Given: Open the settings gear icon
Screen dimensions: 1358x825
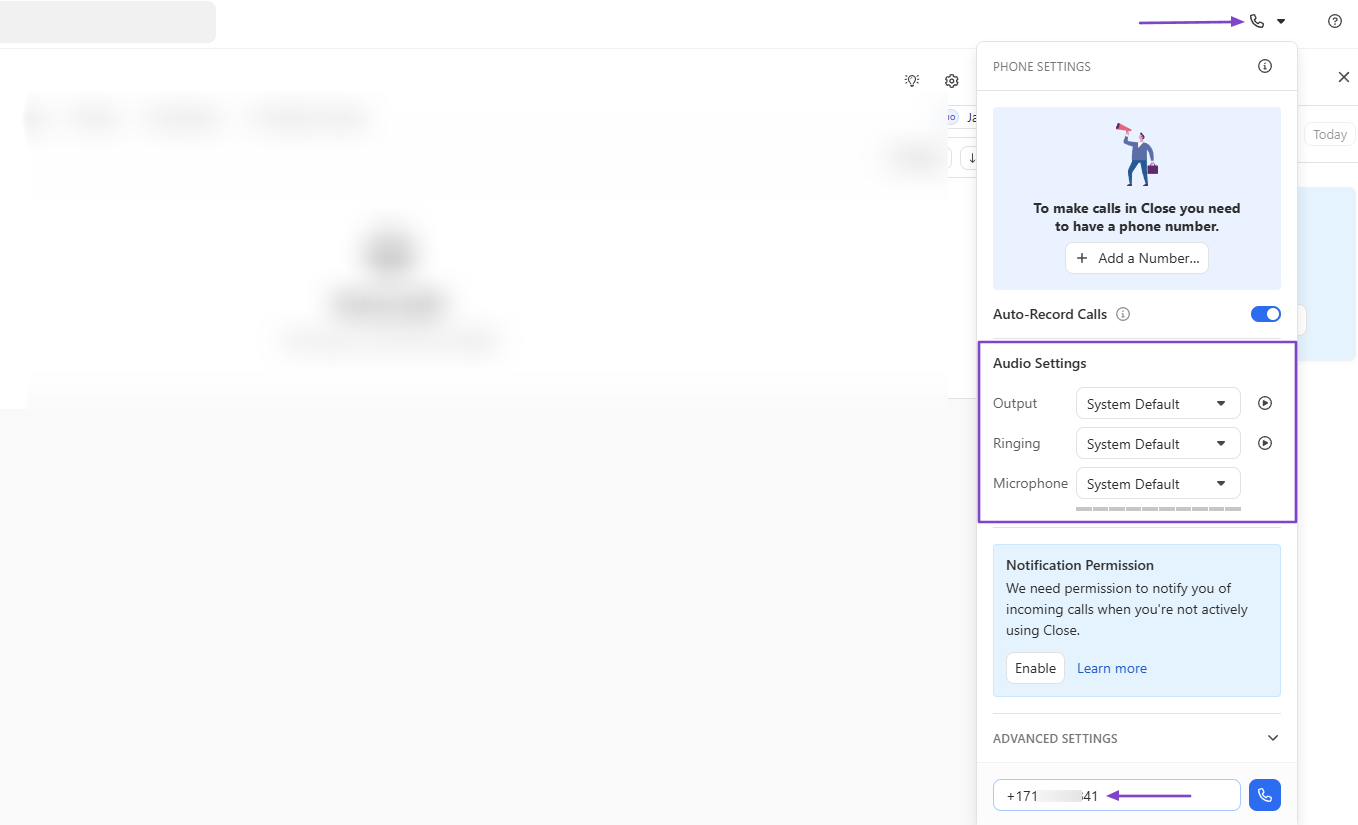Looking at the screenshot, I should point(952,80).
